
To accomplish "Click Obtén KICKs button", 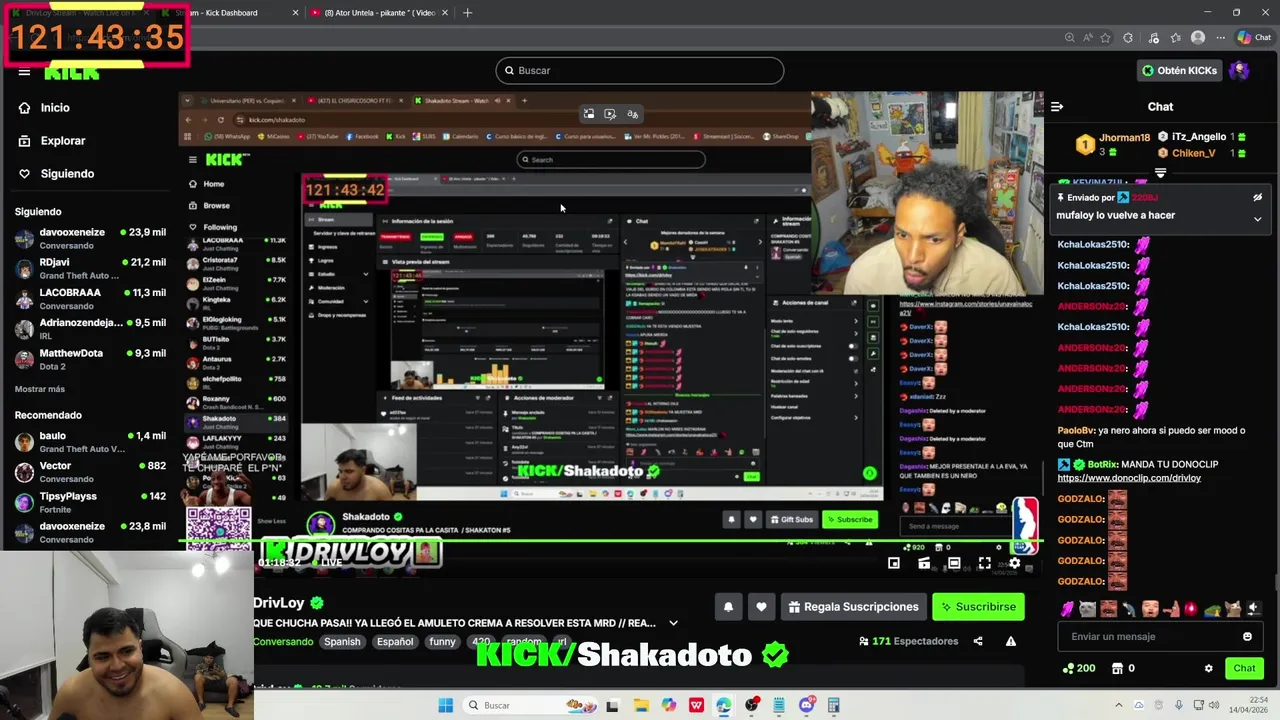I will (x=1180, y=71).
